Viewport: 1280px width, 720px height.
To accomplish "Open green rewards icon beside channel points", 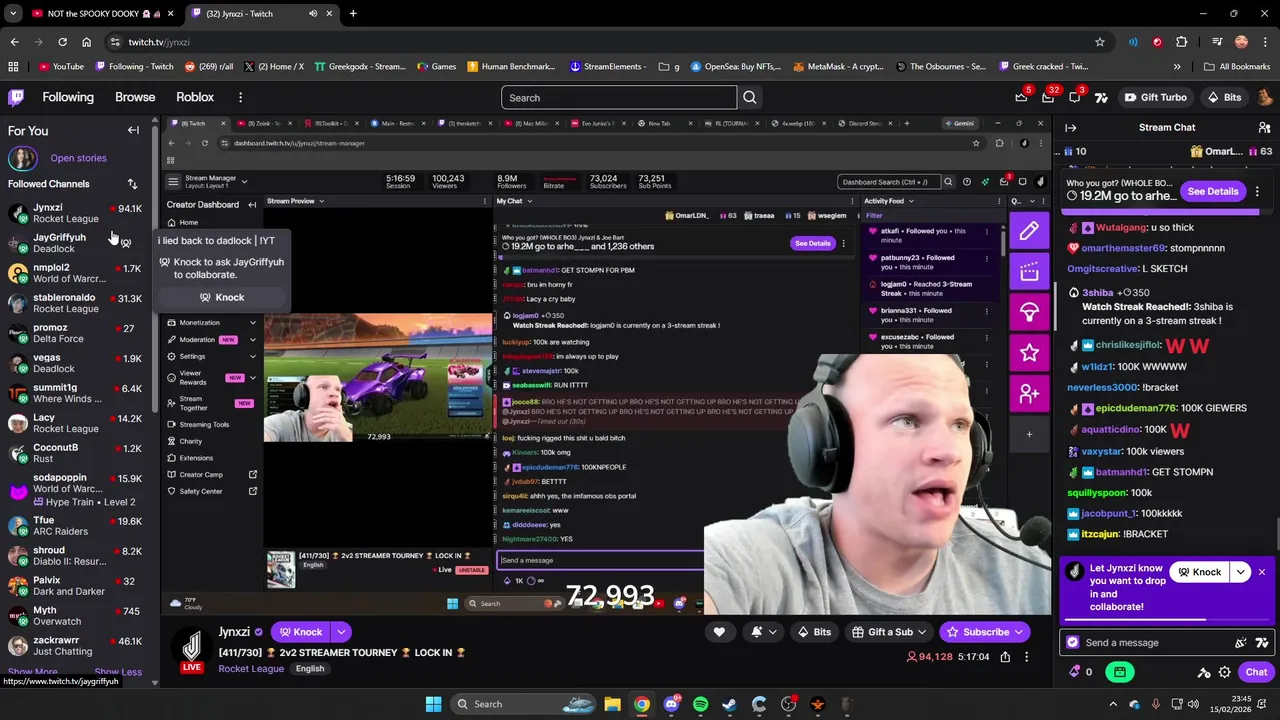I will (1120, 672).
